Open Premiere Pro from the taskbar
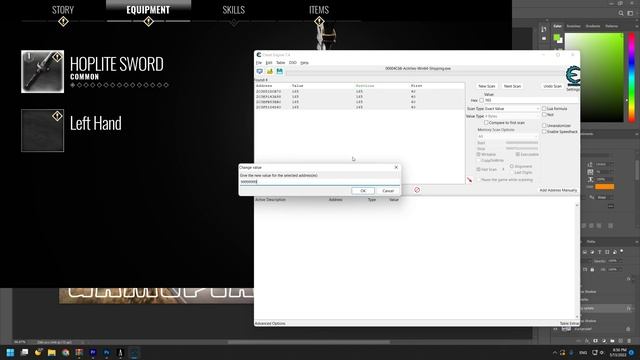The image size is (640, 360). click(x=93, y=352)
